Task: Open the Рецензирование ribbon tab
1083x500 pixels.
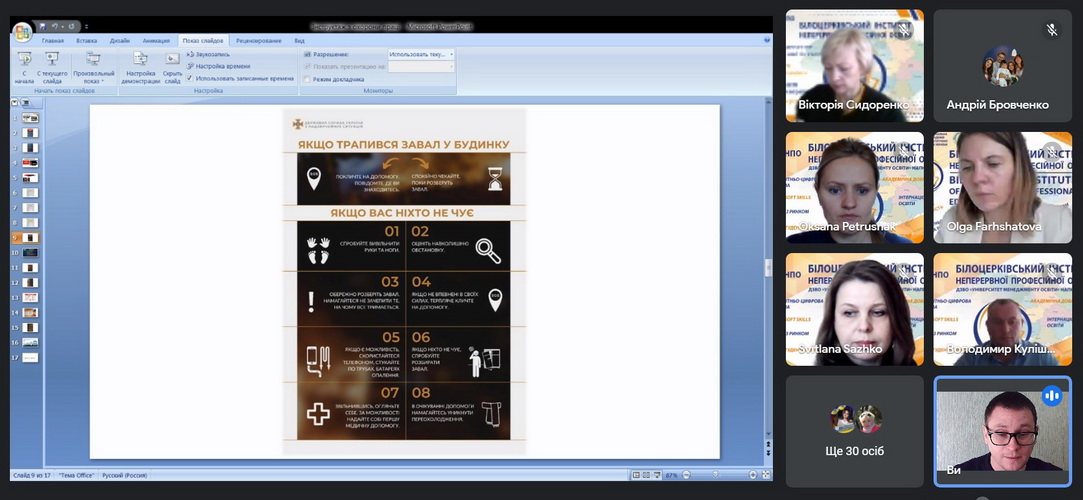Action: click(259, 41)
